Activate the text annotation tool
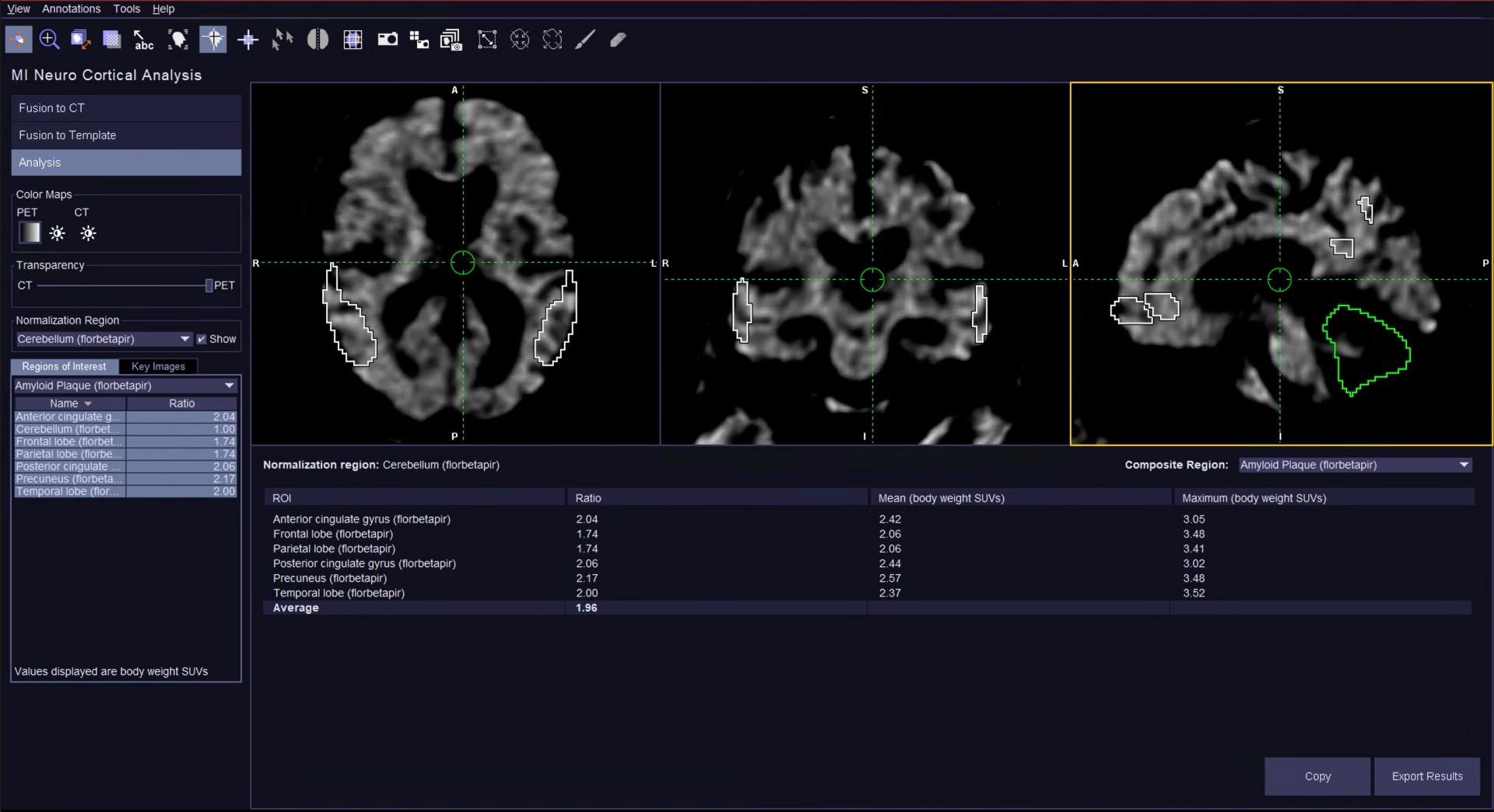The image size is (1494, 812). [143, 39]
